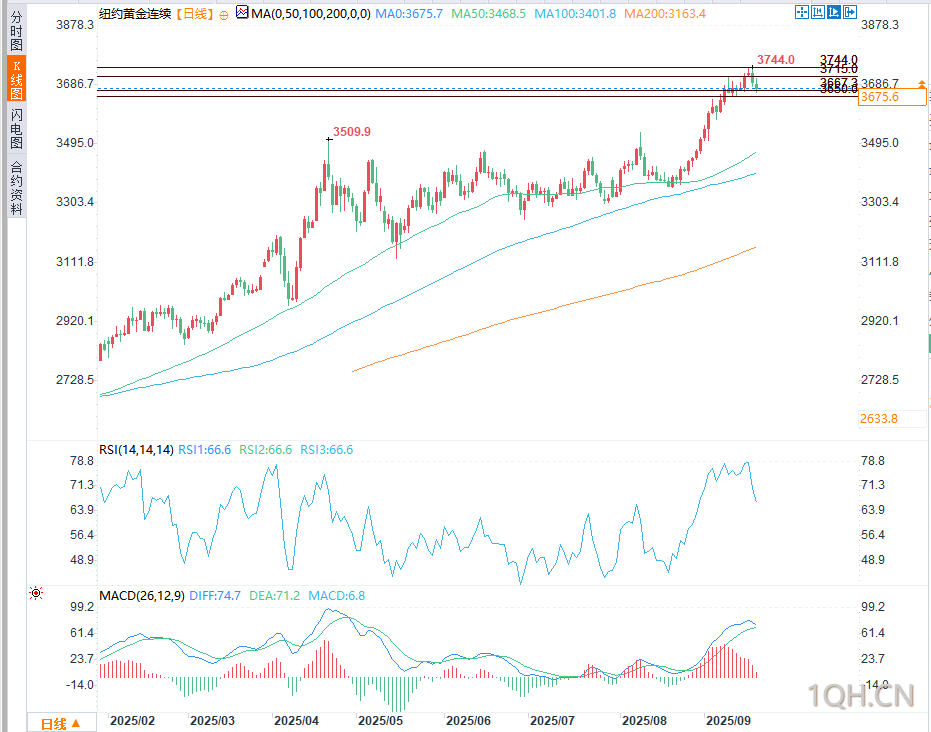The image size is (931, 732).
Task: Click the red gear icon beside the MACD panel
Action: [x=36, y=593]
